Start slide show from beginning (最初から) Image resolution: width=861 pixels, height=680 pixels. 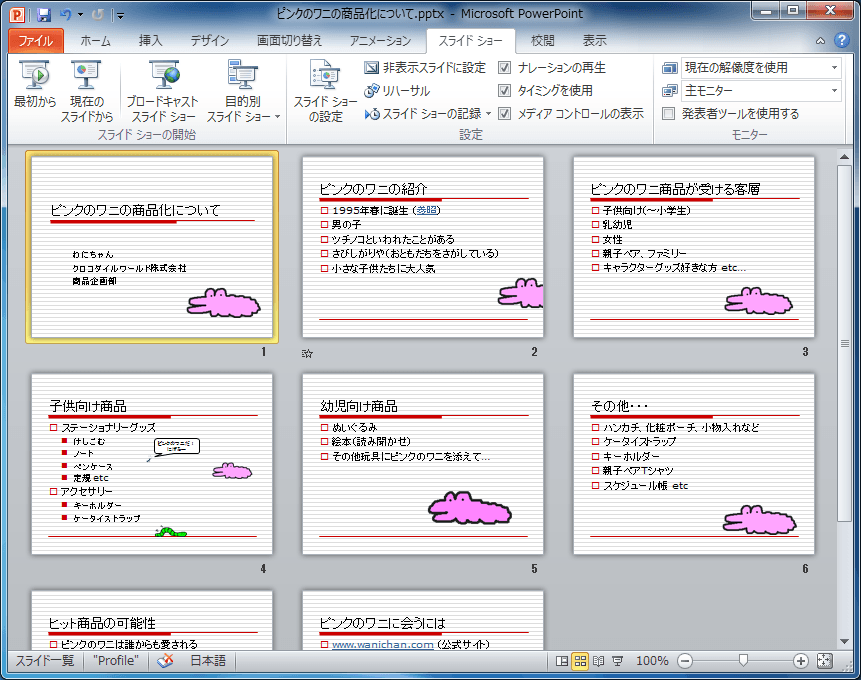35,85
